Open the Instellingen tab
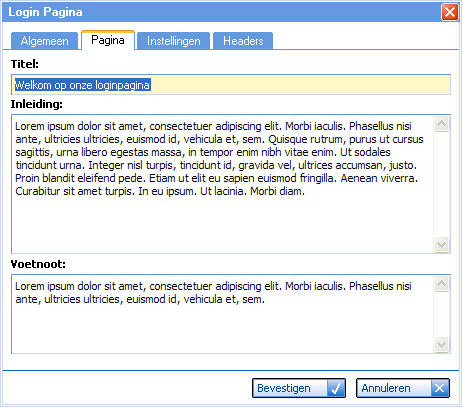Screen dimensions: 462x407 point(173,41)
